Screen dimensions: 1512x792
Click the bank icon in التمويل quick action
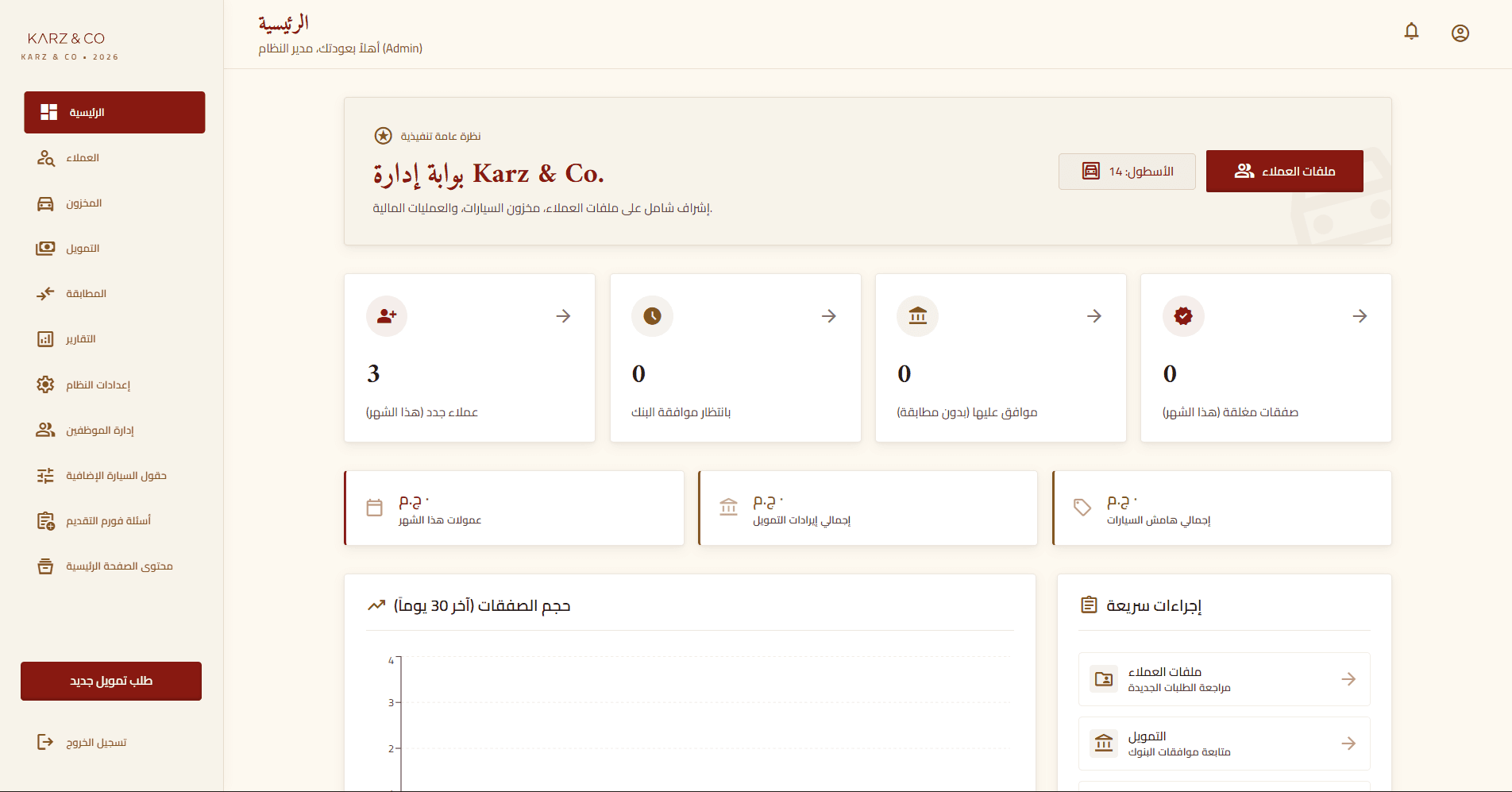[x=1104, y=744]
